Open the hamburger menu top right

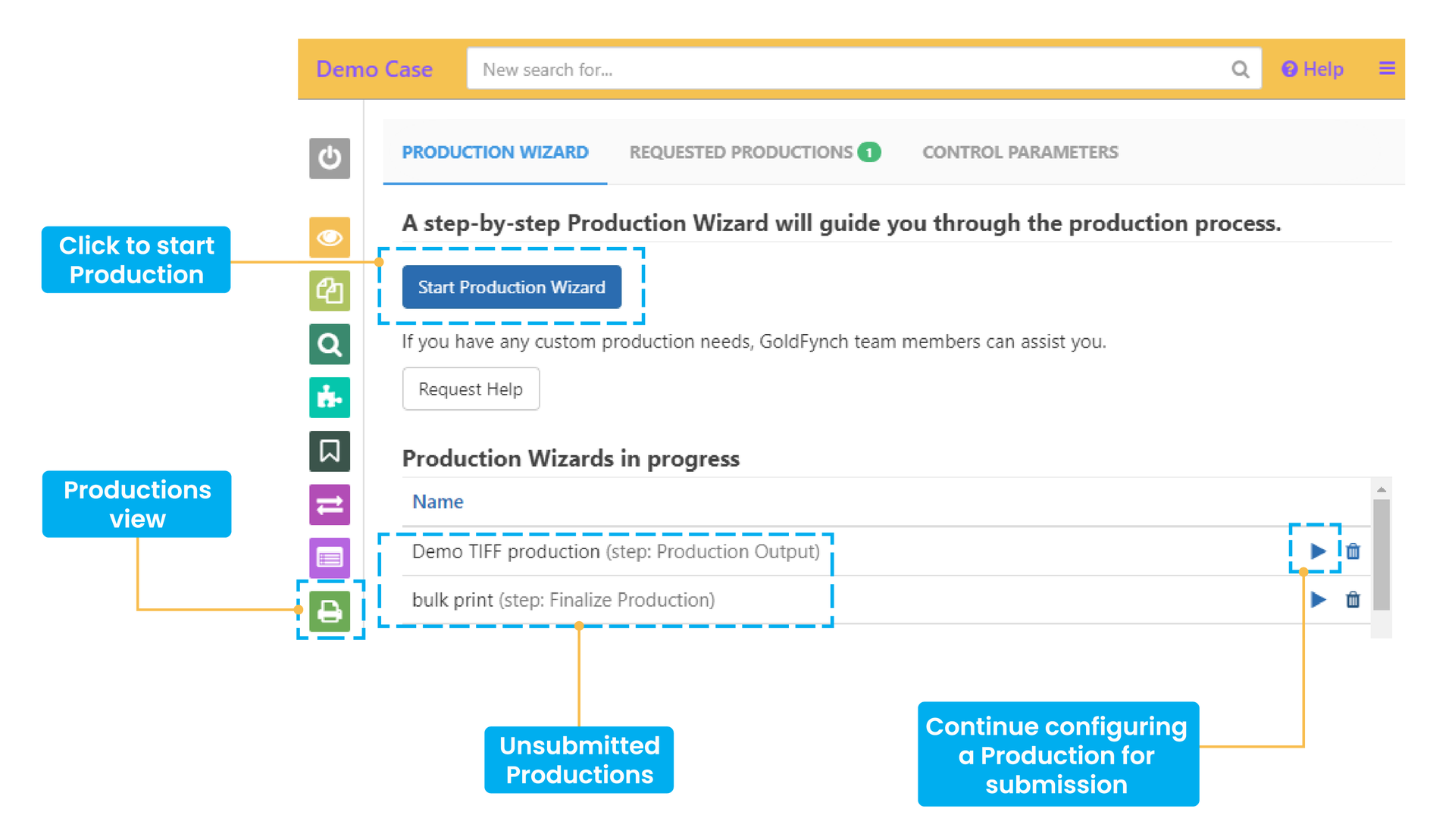point(1388,68)
